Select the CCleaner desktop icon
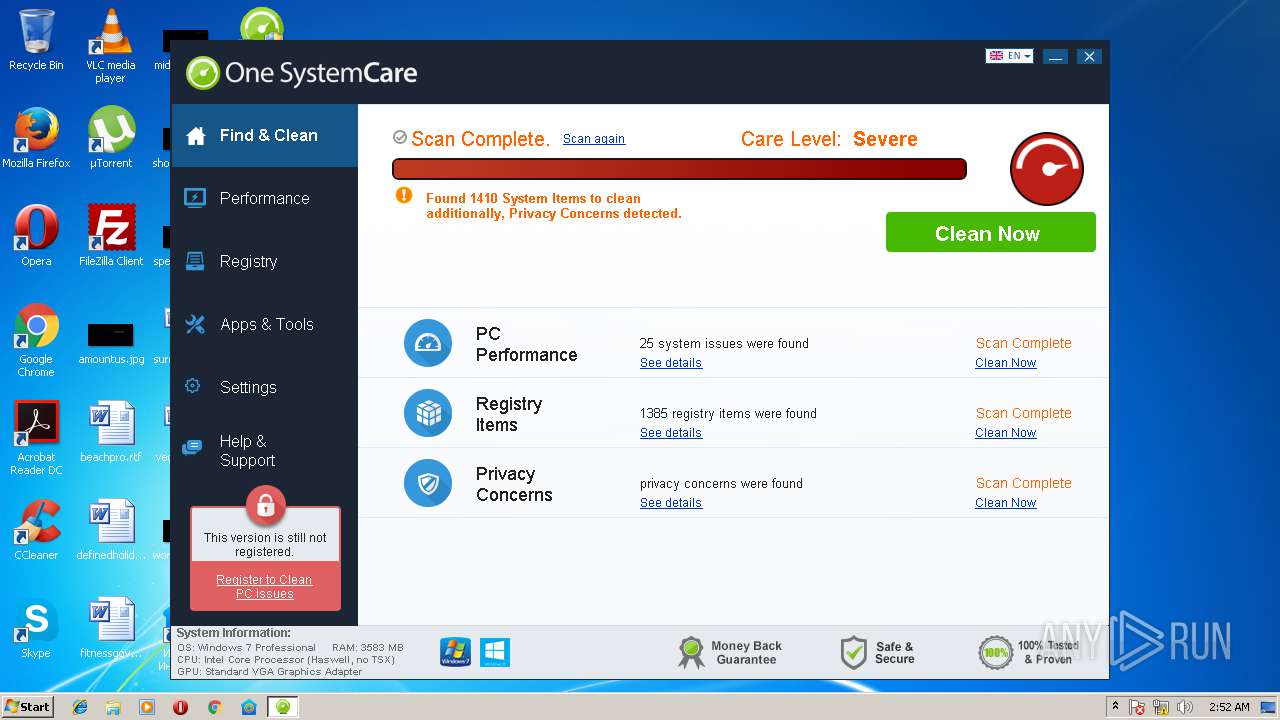 pyautogui.click(x=36, y=530)
